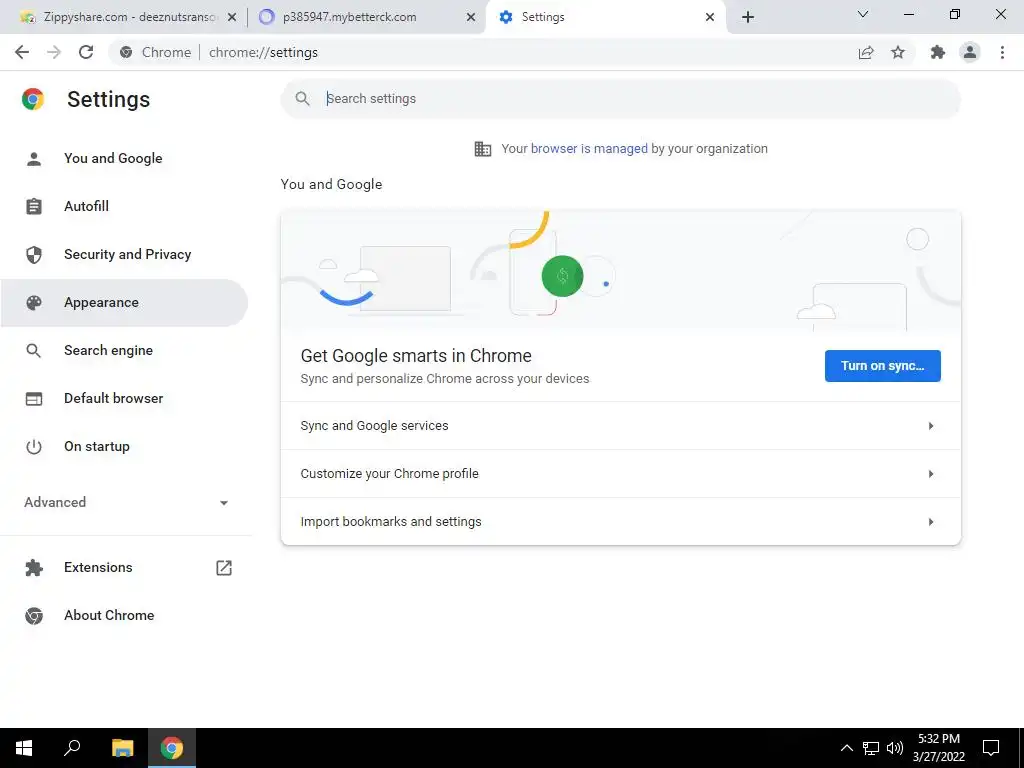Click the Chrome logo beside Settings title
The width and height of the screenshot is (1024, 768).
[33, 99]
